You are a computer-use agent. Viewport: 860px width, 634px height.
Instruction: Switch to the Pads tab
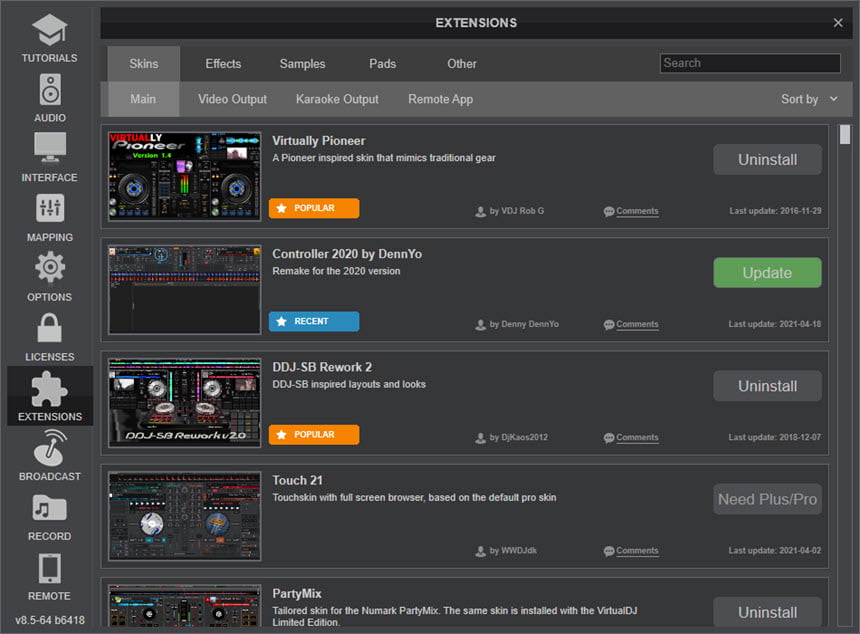click(382, 64)
